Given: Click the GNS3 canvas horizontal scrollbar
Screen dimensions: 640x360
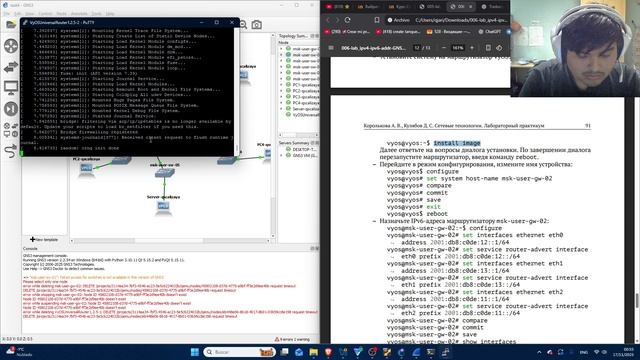Looking at the screenshot, I should 171,241.
